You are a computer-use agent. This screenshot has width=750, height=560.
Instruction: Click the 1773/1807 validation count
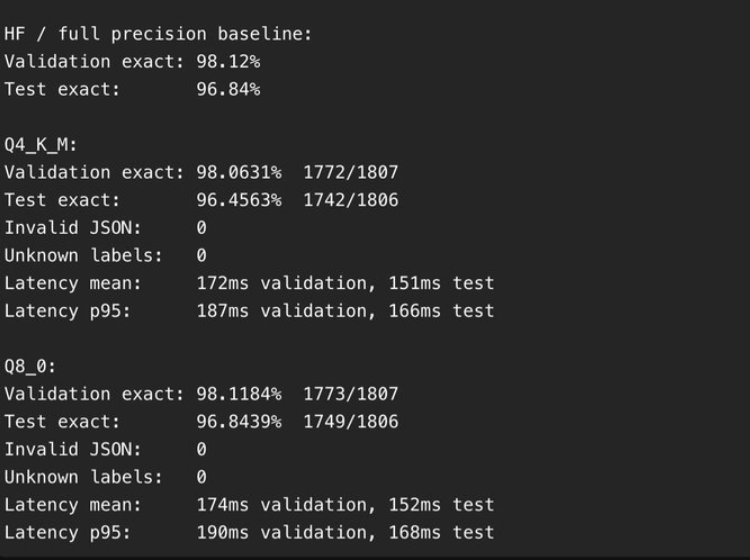click(351, 394)
